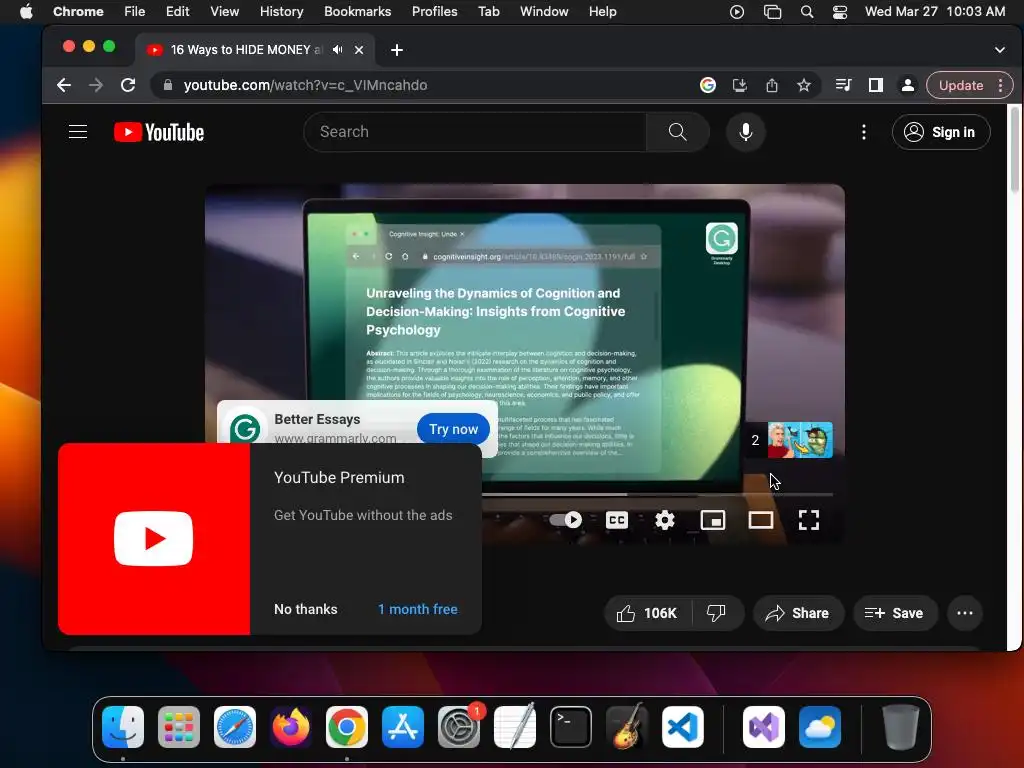Open Control Center in menu bar
Viewport: 1024px width, 768px height.
(840, 12)
